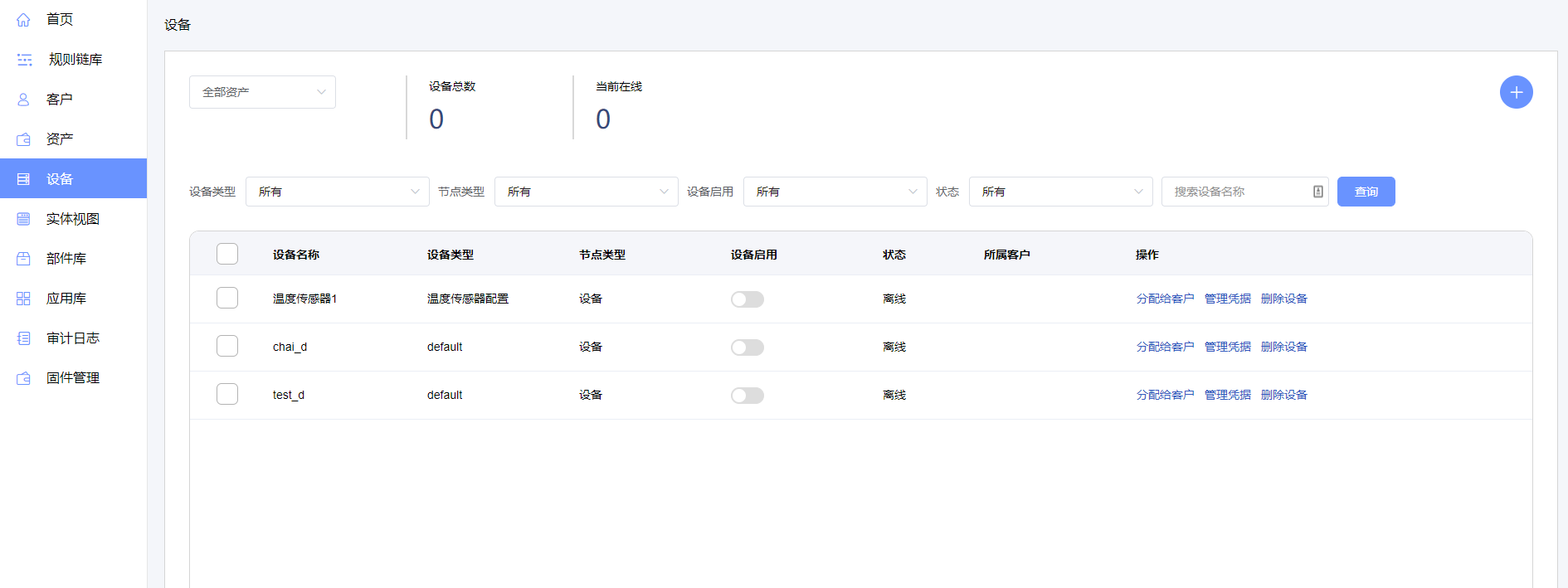The width and height of the screenshot is (1568, 588).
Task: Add a new device with plus button
Action: (x=1516, y=92)
